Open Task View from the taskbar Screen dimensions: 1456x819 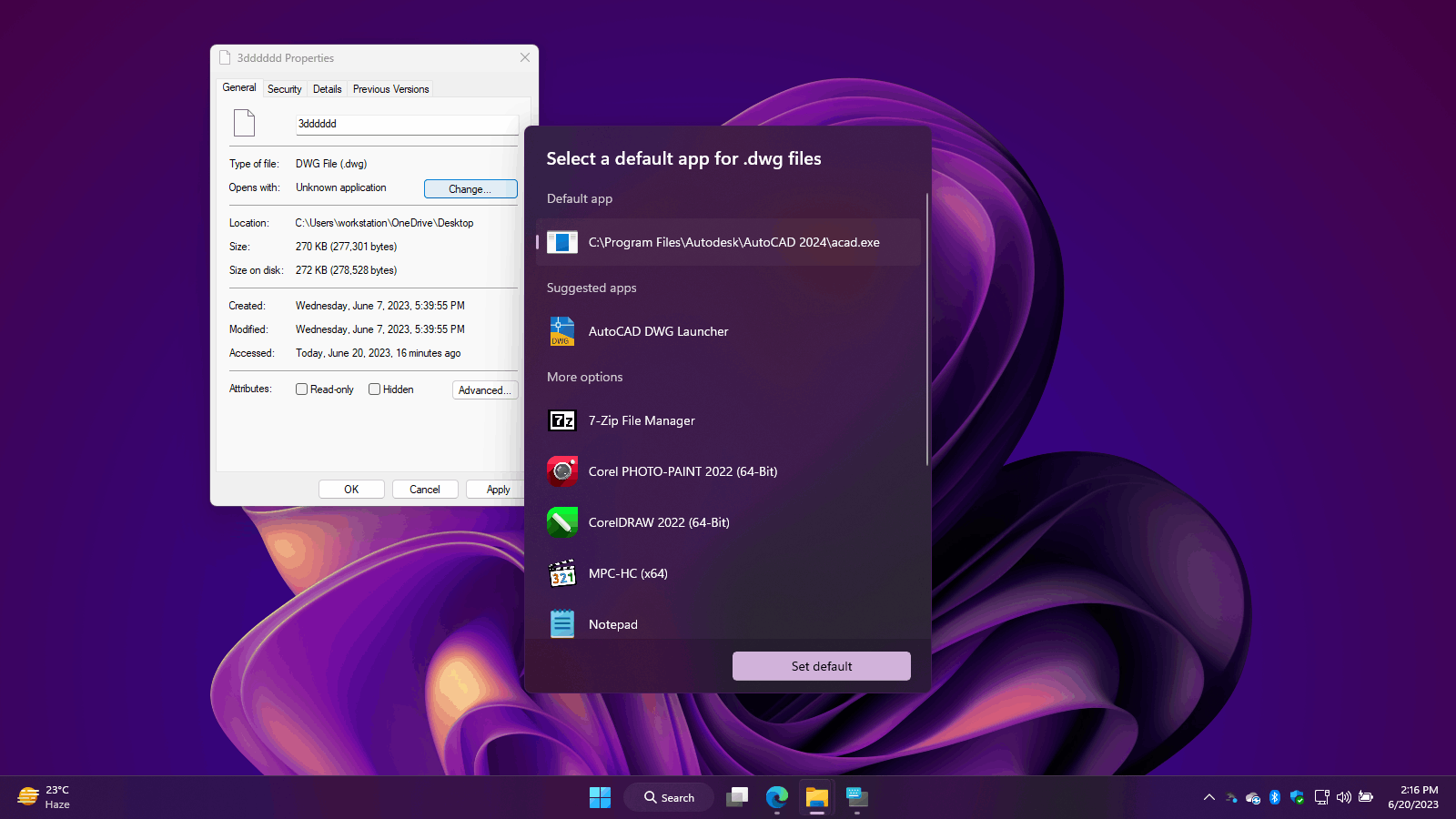[737, 797]
